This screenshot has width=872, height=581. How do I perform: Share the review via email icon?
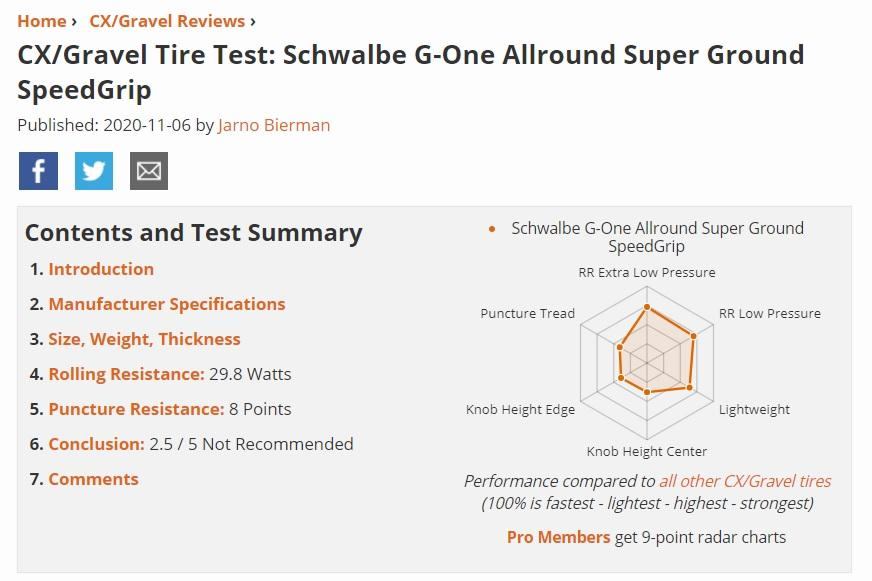coord(149,171)
